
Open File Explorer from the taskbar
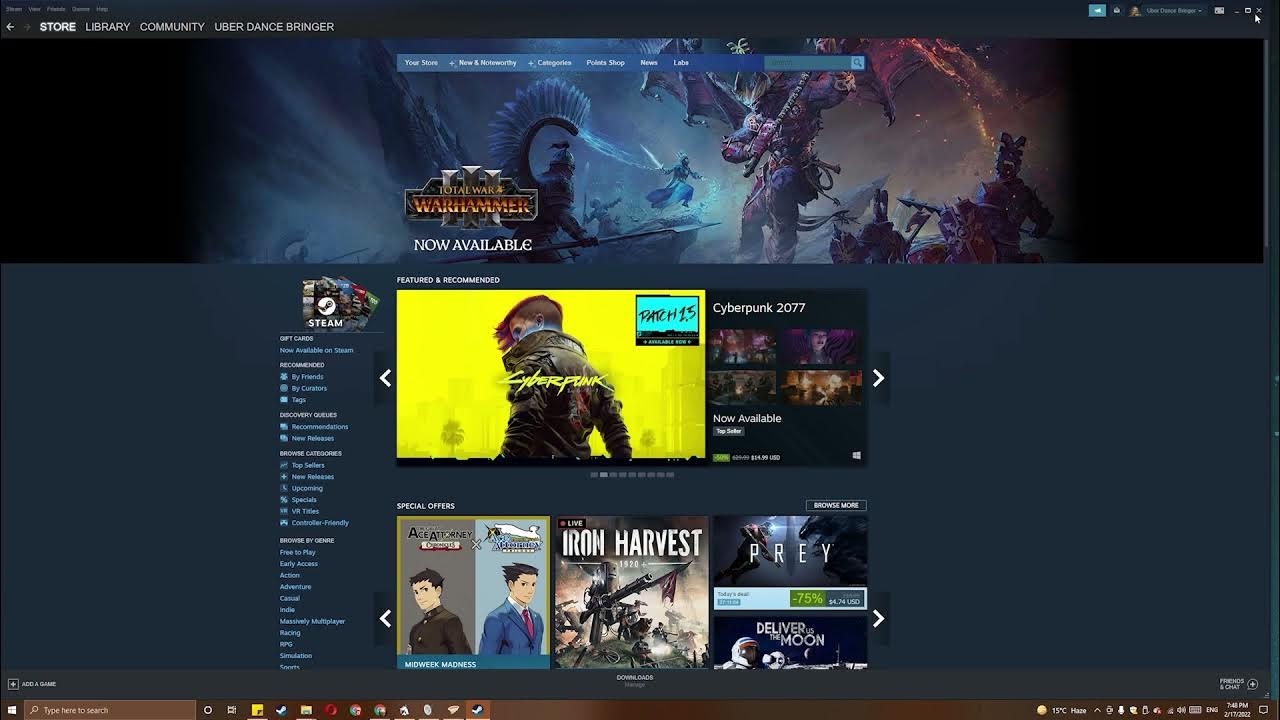(306, 710)
